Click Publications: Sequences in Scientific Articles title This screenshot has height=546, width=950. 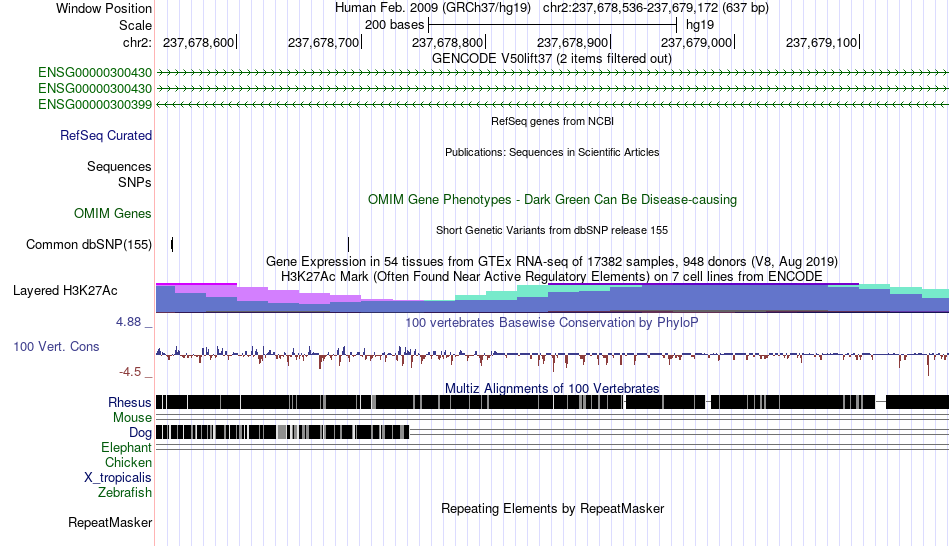point(552,152)
